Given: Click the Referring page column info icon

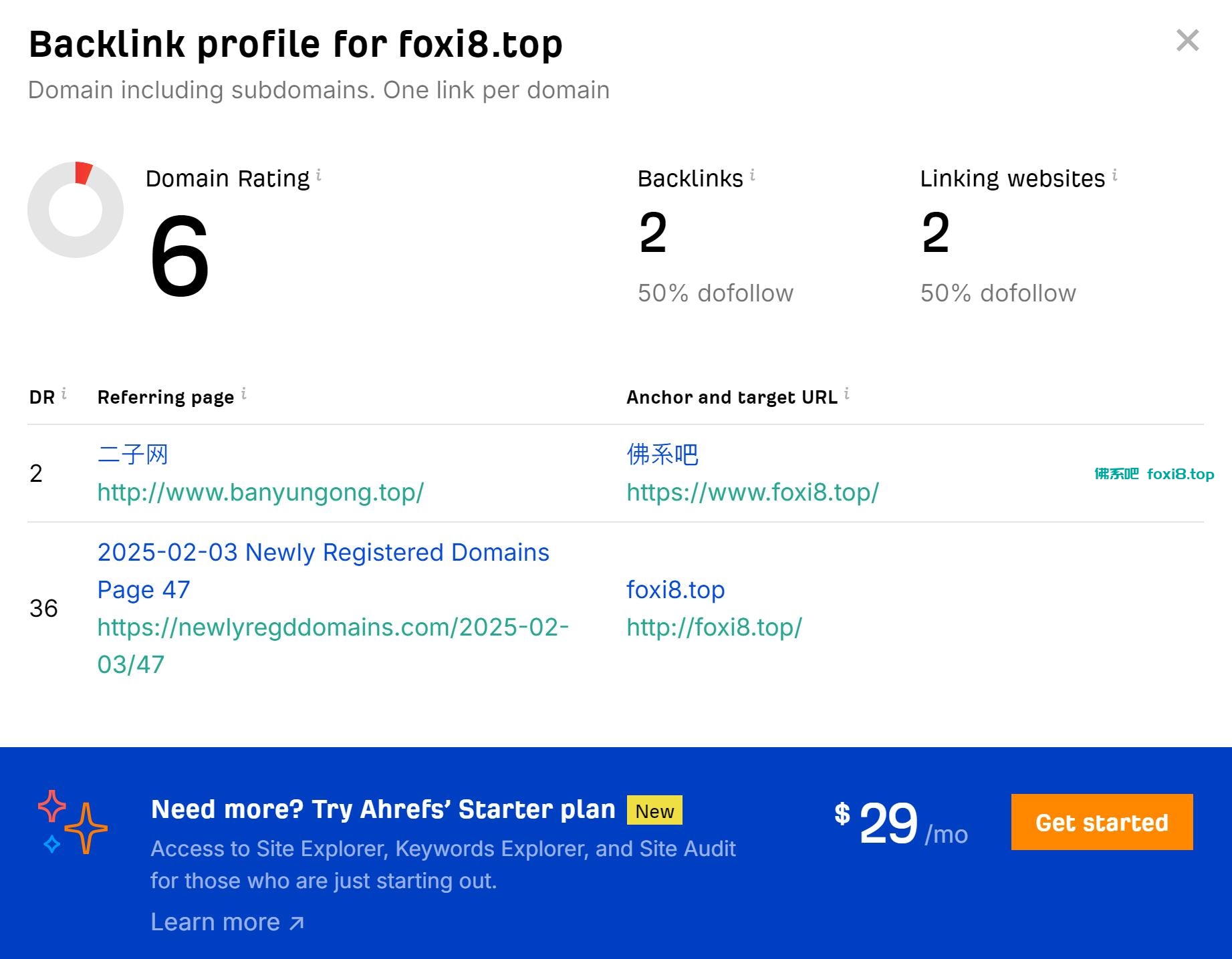Looking at the screenshot, I should coord(244,394).
